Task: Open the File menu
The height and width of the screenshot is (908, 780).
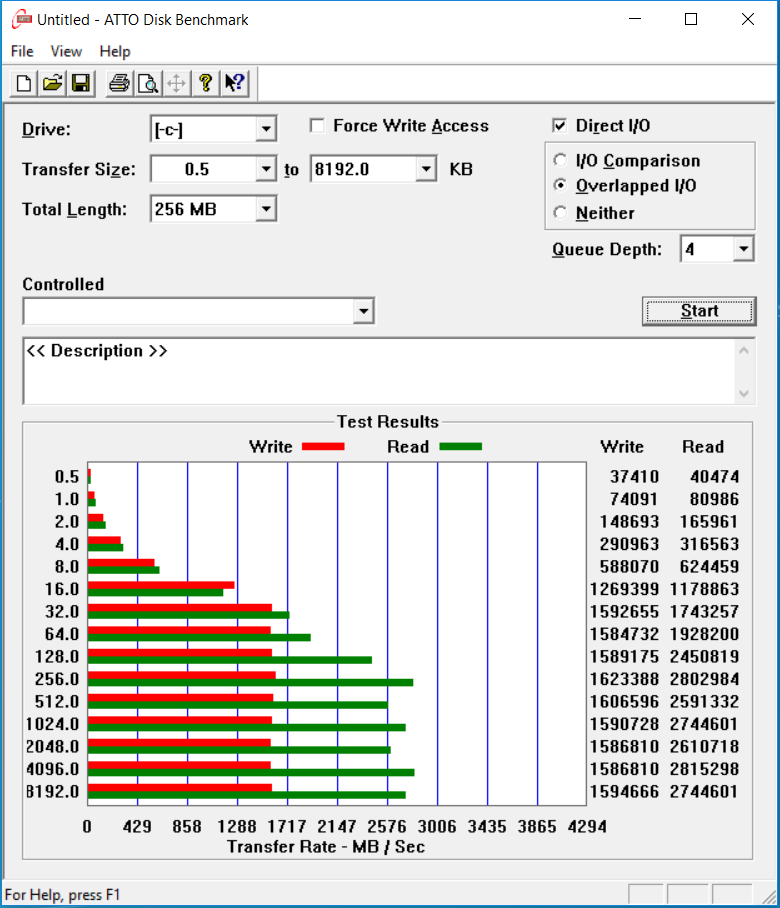Action: click(x=22, y=52)
